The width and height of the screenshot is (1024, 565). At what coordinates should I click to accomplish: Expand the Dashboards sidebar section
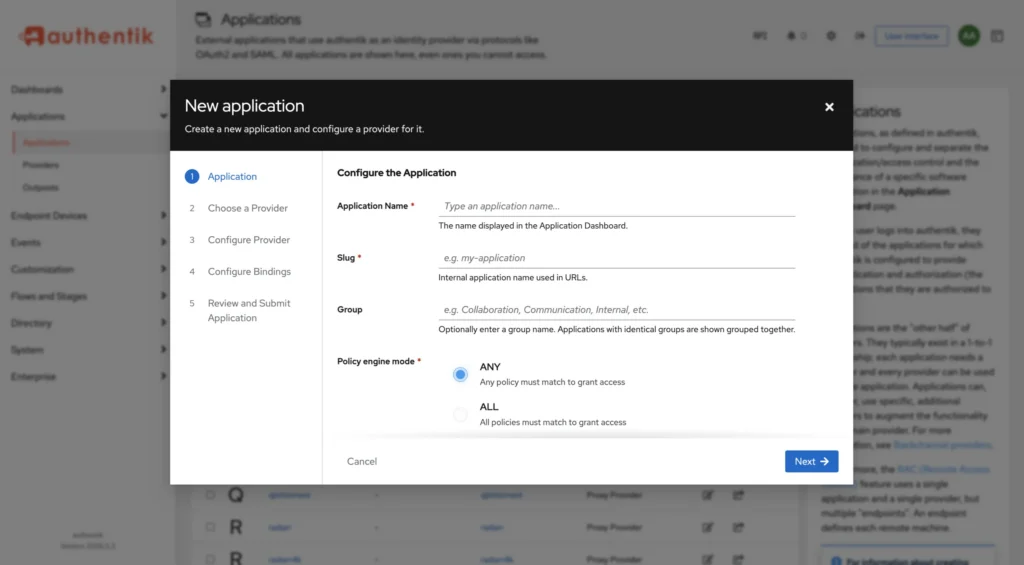pos(88,89)
